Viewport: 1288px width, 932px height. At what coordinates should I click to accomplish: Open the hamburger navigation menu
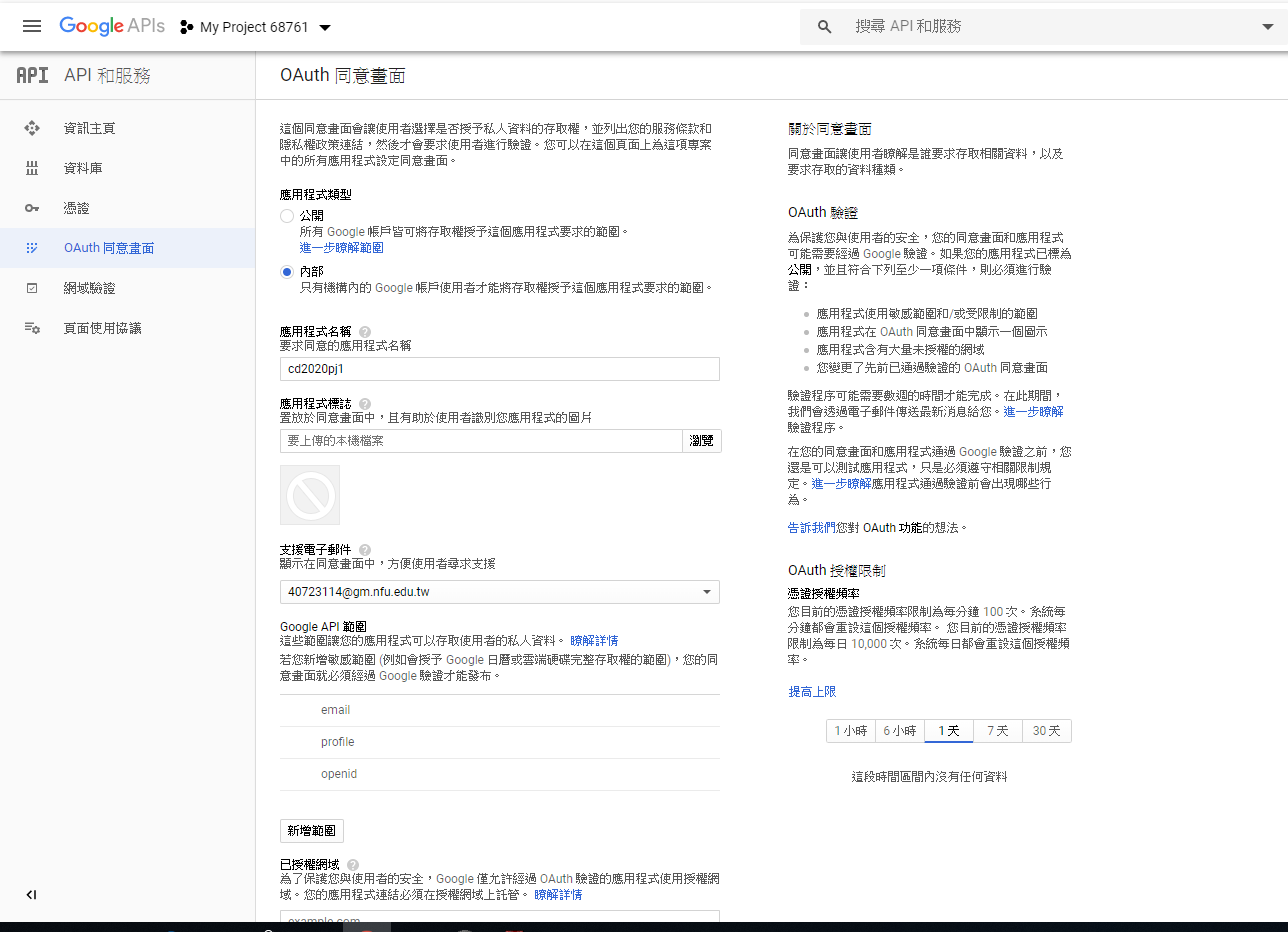point(32,27)
